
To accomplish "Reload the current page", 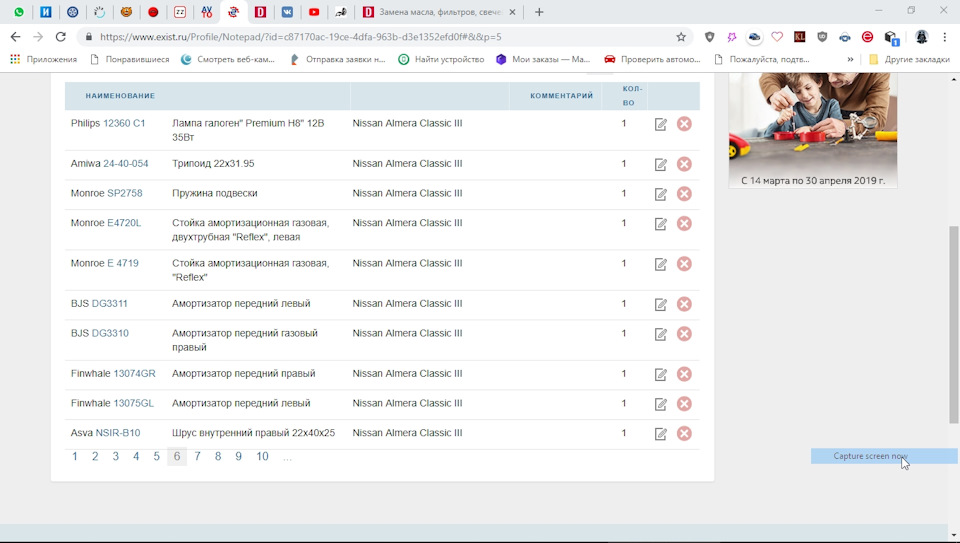I will [x=60, y=37].
